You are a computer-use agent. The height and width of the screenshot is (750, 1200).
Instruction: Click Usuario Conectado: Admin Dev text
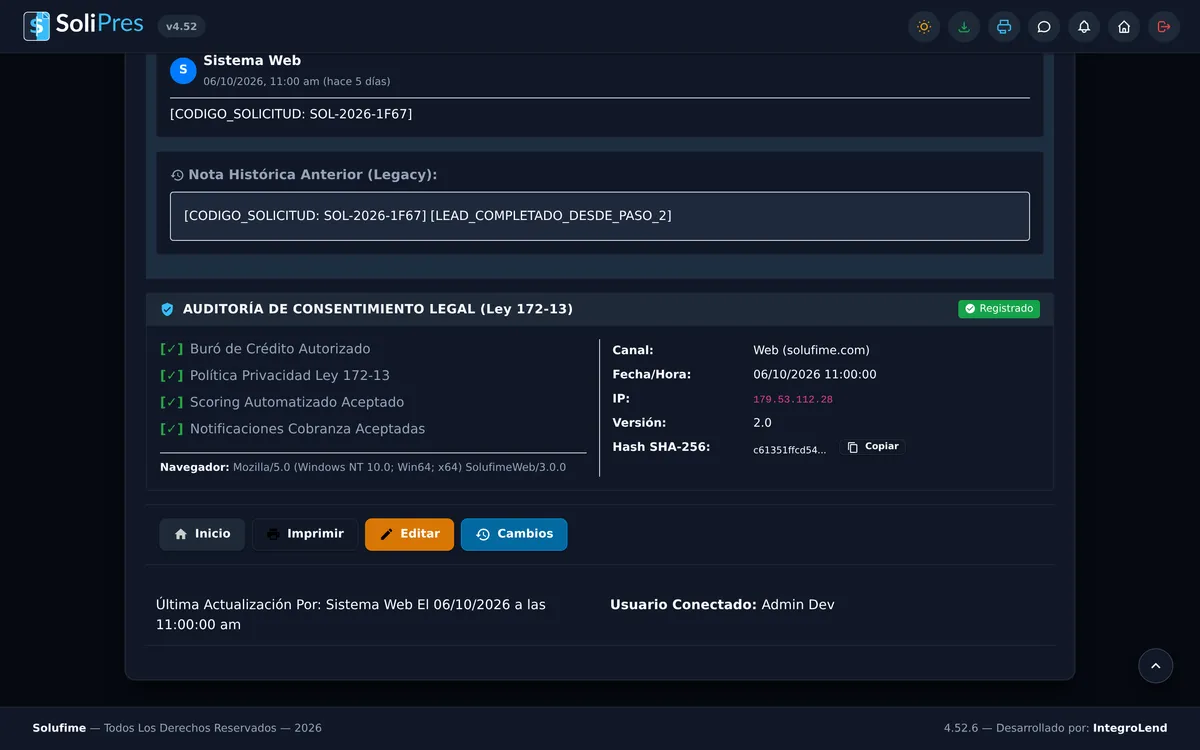tap(722, 605)
